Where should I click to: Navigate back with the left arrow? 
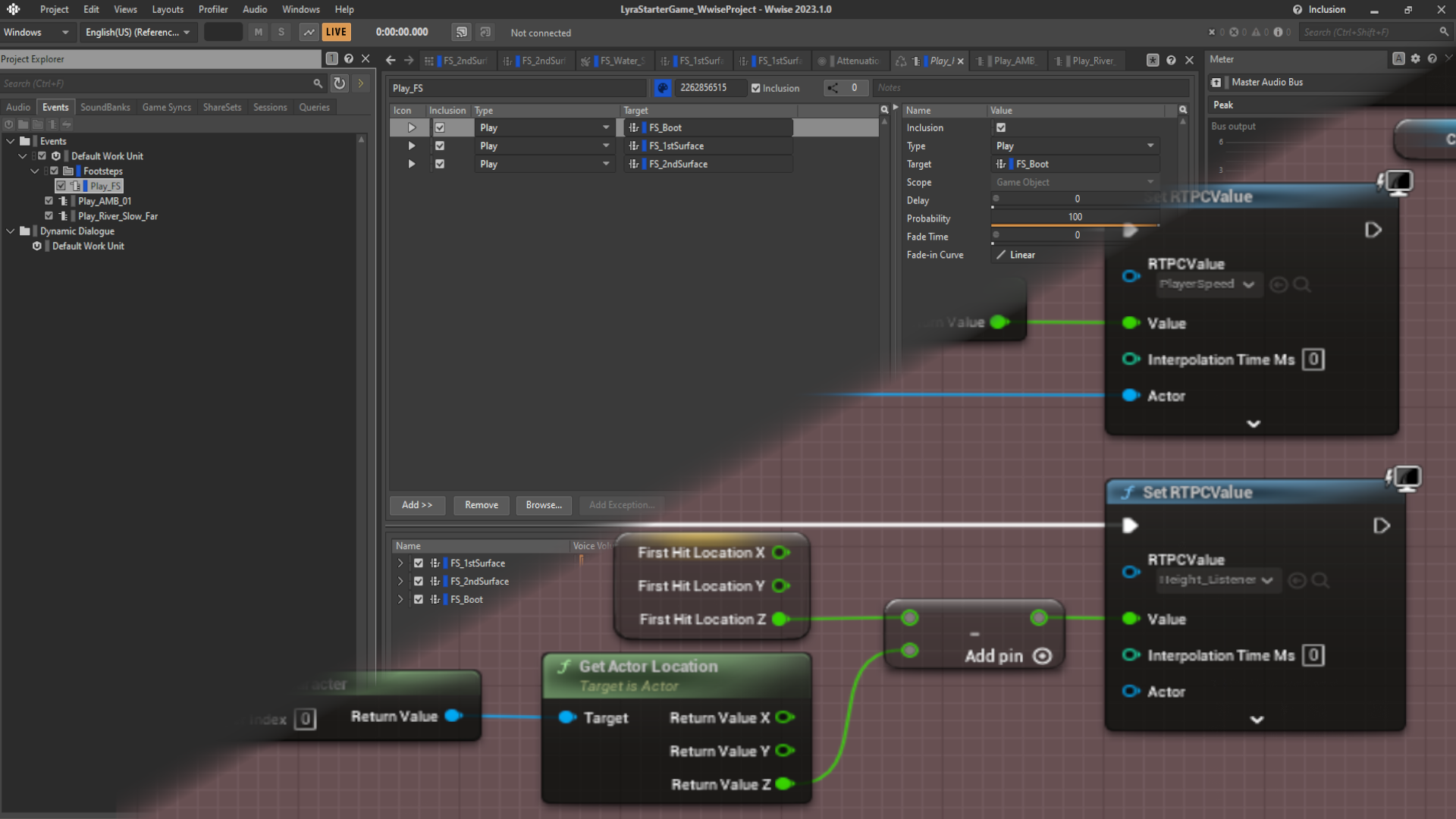pyautogui.click(x=391, y=61)
